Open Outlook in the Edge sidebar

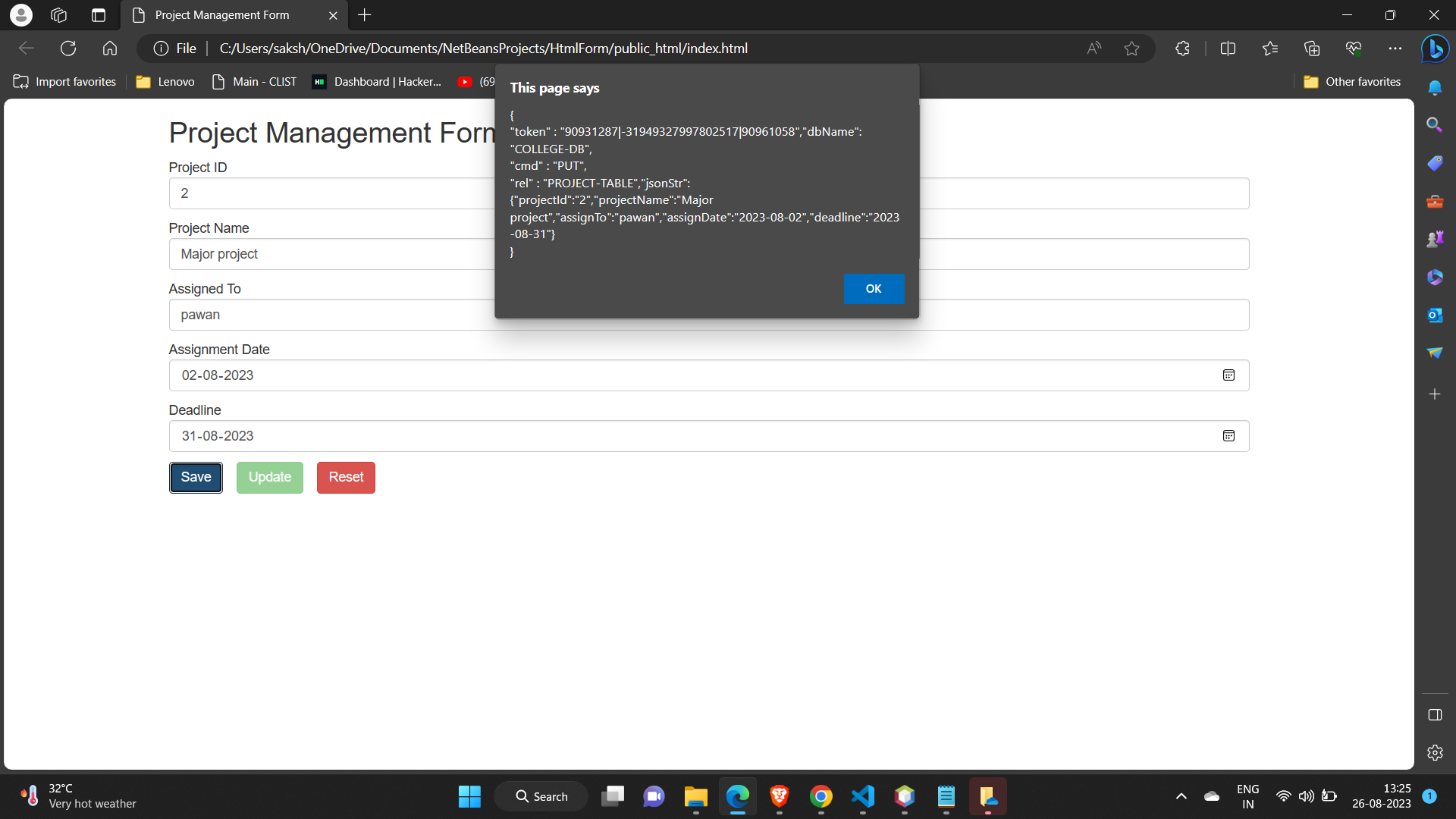[x=1435, y=315]
